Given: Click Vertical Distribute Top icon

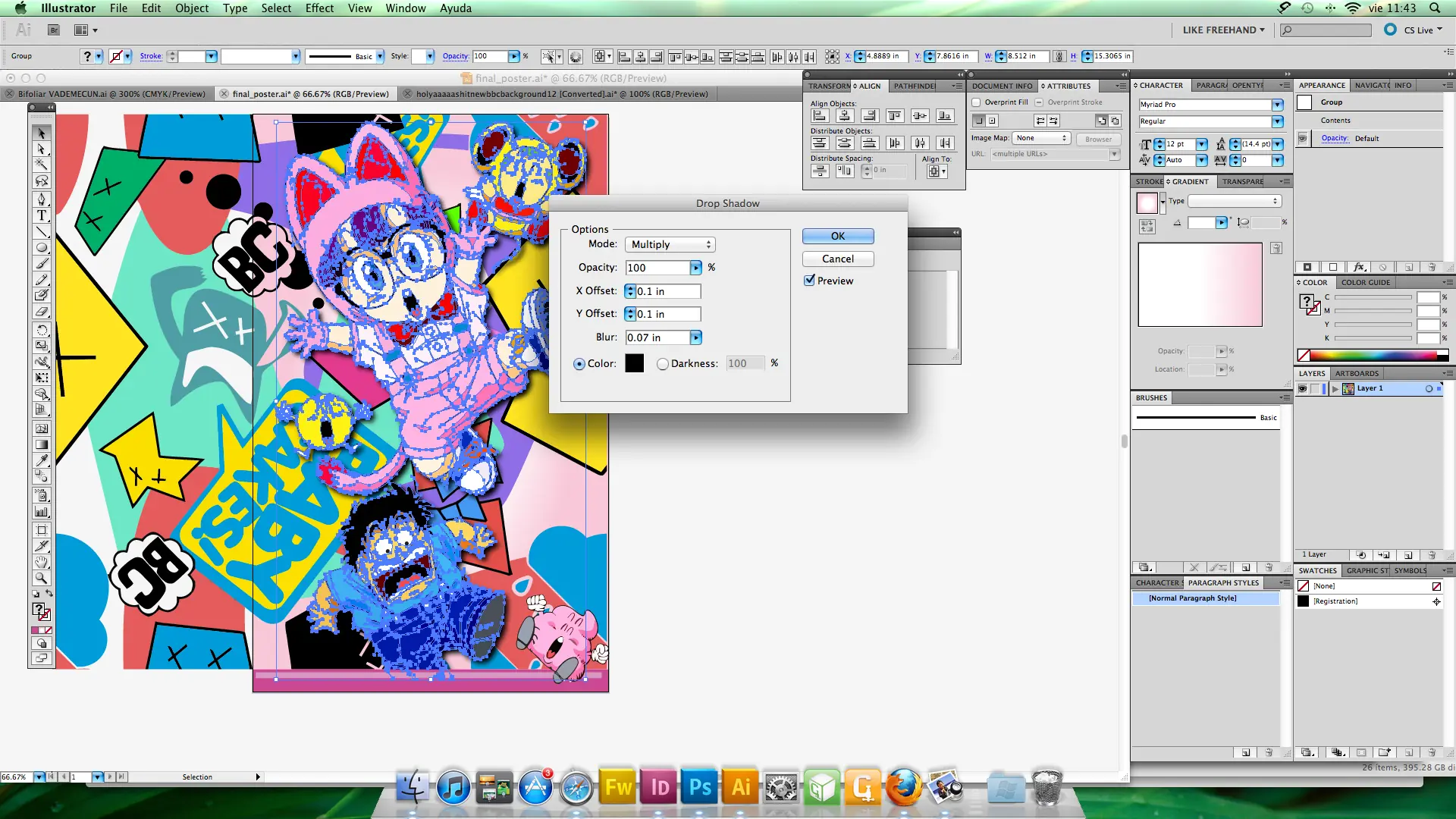Looking at the screenshot, I should click(819, 143).
